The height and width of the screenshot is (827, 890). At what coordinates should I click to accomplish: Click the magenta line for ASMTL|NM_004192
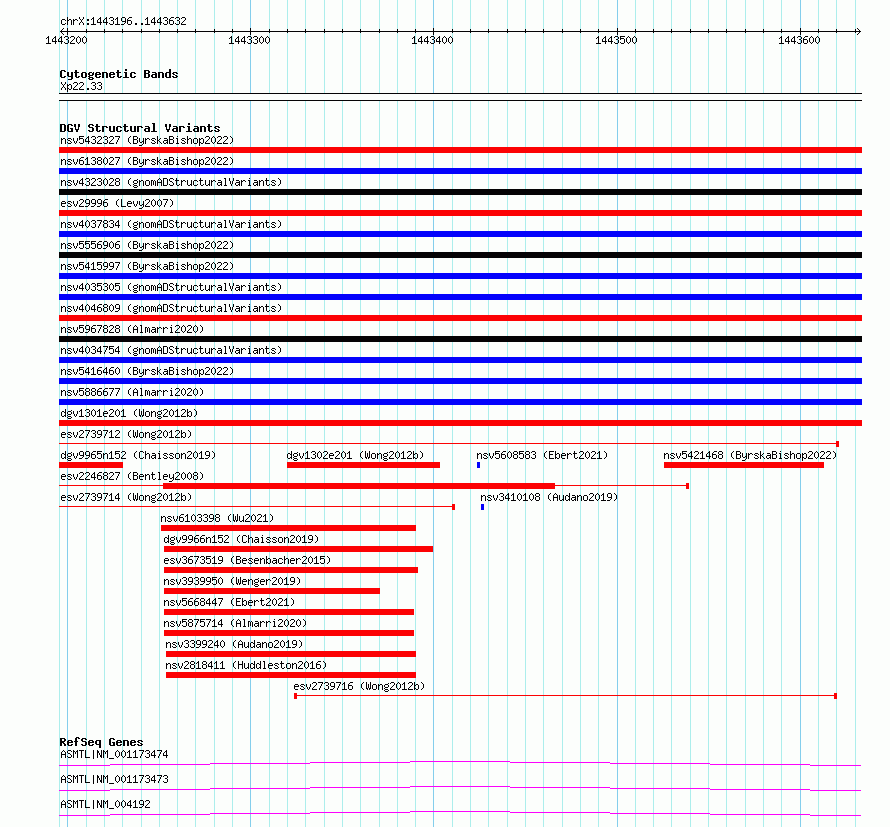click(x=460, y=813)
